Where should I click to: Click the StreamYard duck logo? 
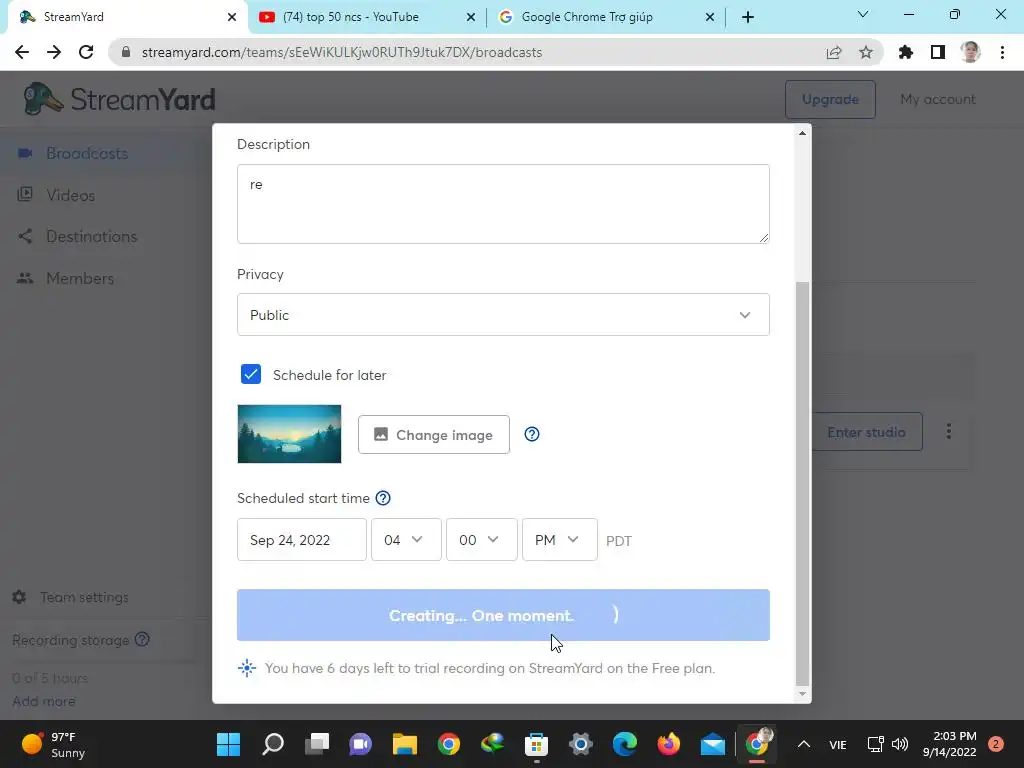coord(42,99)
